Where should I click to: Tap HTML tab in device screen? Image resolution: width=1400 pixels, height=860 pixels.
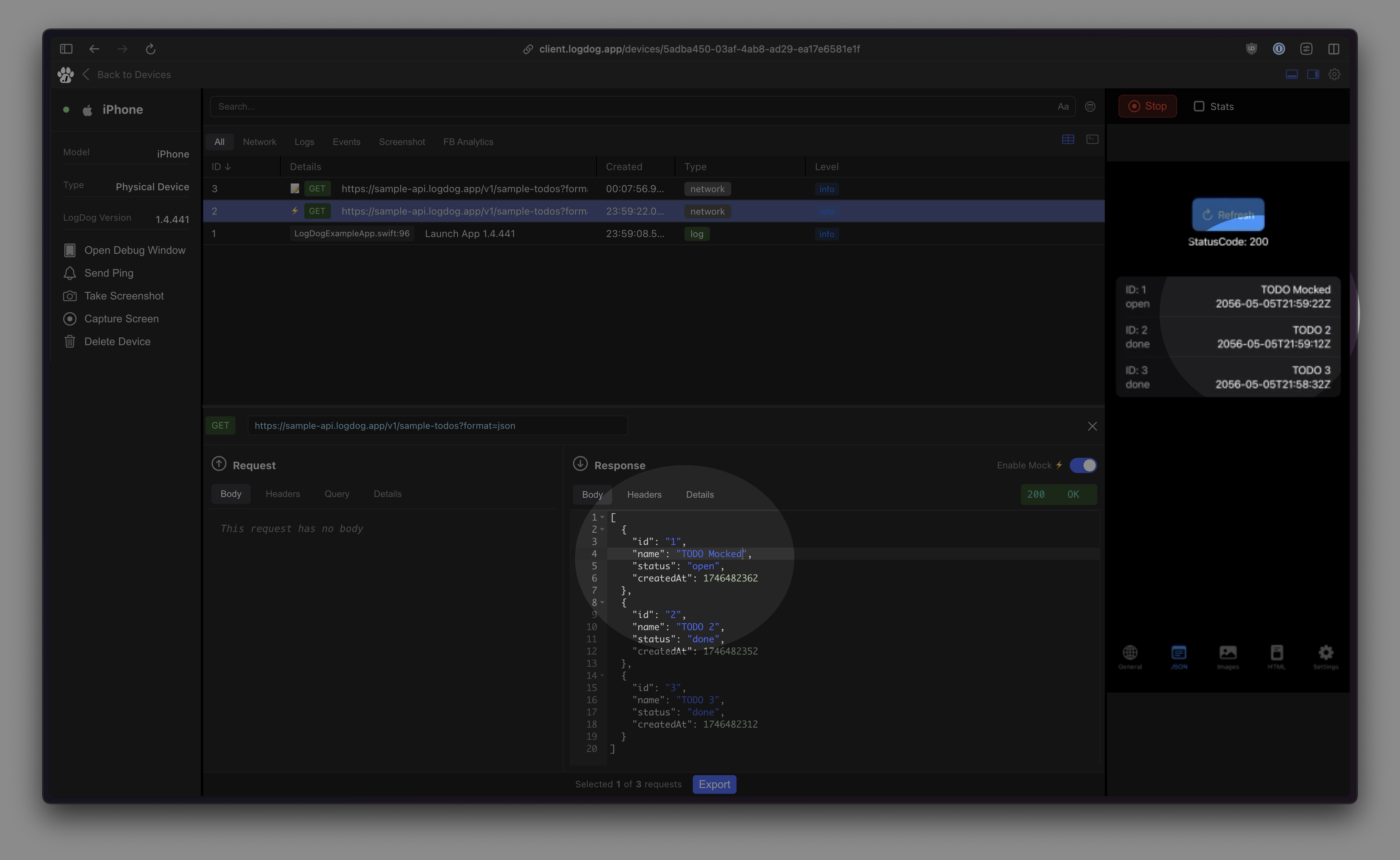[1277, 658]
